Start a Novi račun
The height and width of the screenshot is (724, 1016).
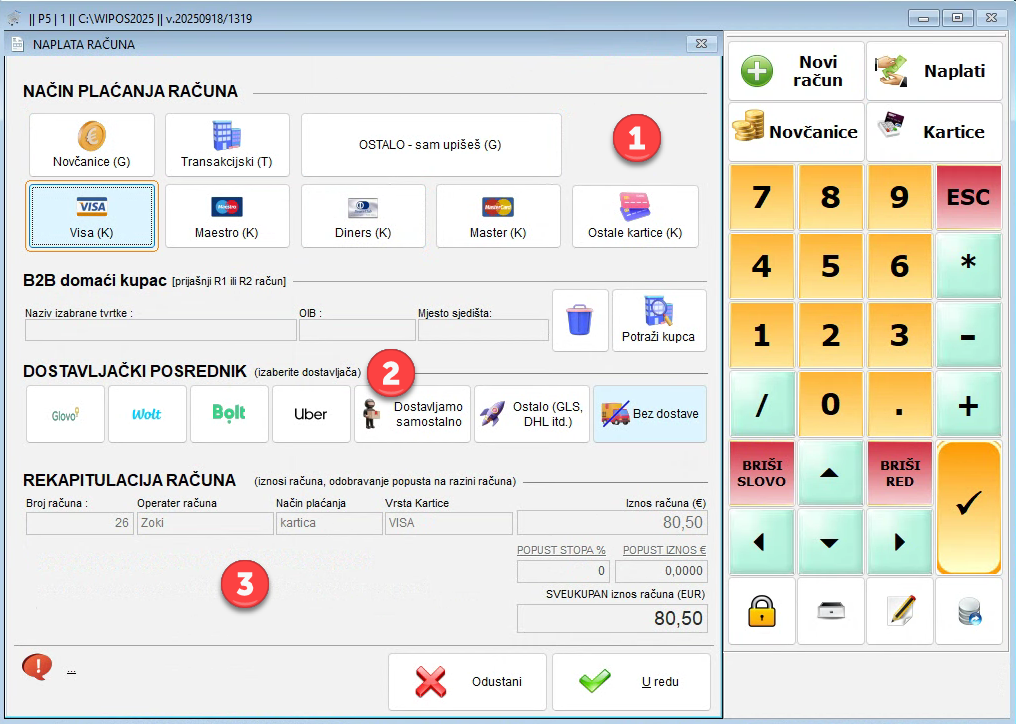[x=796, y=71]
